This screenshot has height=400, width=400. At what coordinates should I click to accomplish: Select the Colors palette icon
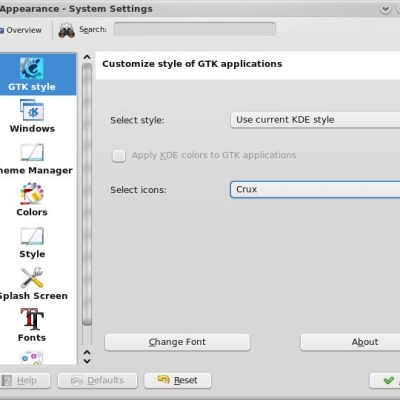coord(32,194)
